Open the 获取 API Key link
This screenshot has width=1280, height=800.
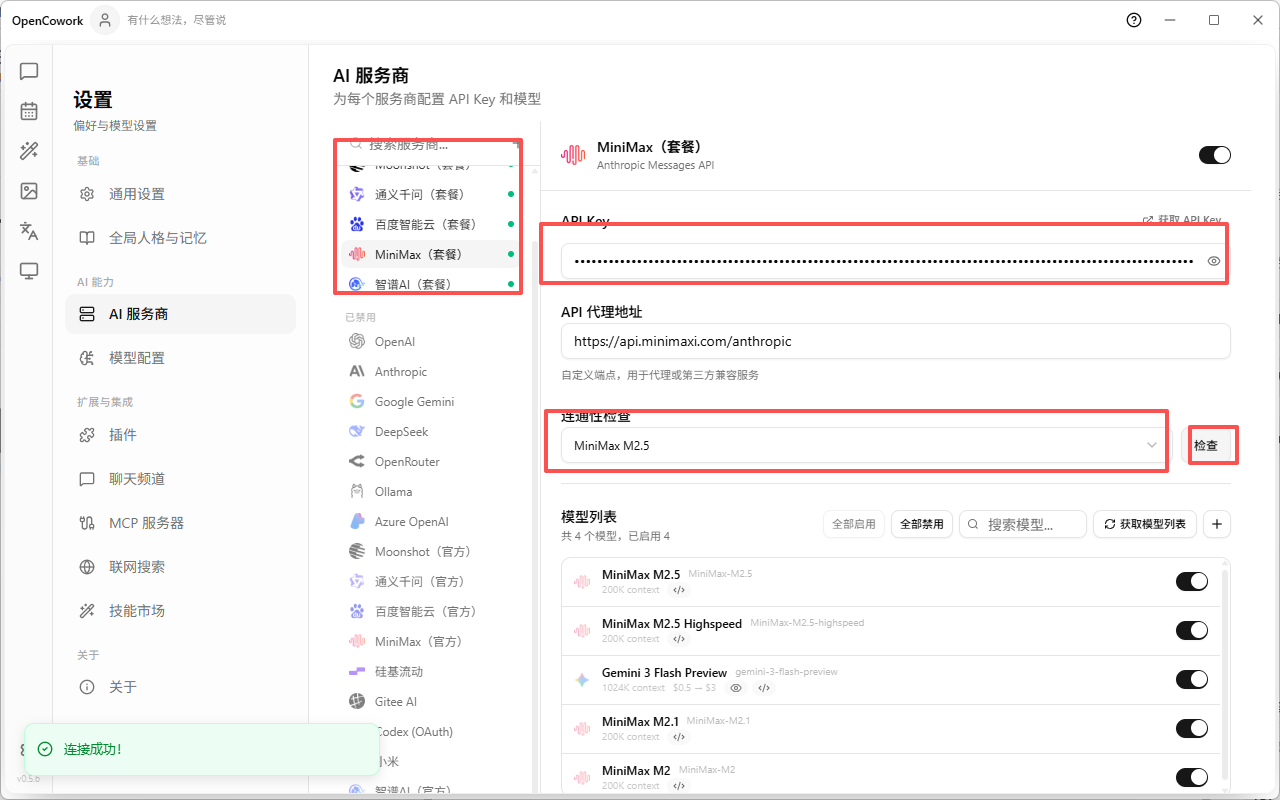tap(1182, 220)
